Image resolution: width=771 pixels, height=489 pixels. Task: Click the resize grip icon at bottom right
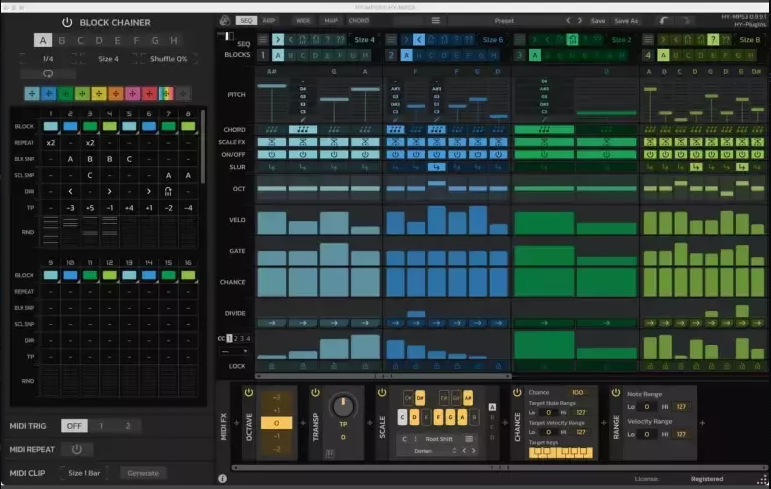pos(762,480)
